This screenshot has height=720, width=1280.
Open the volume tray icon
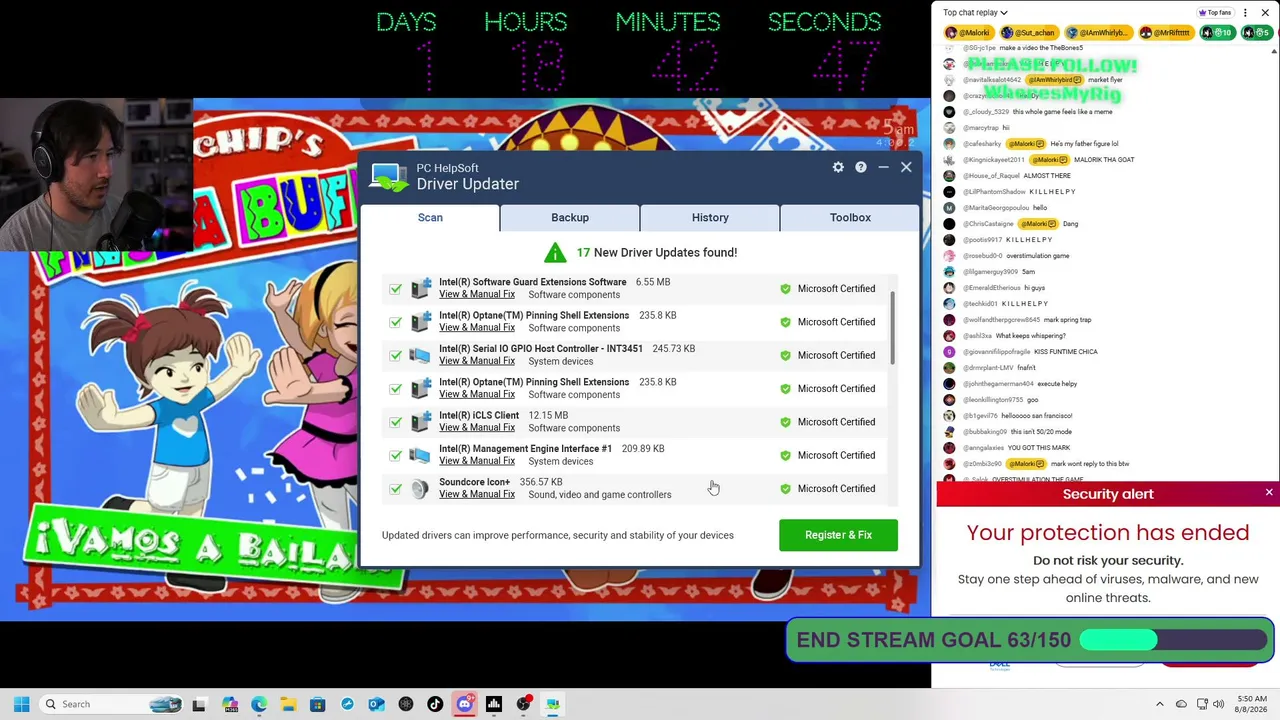tap(1218, 704)
